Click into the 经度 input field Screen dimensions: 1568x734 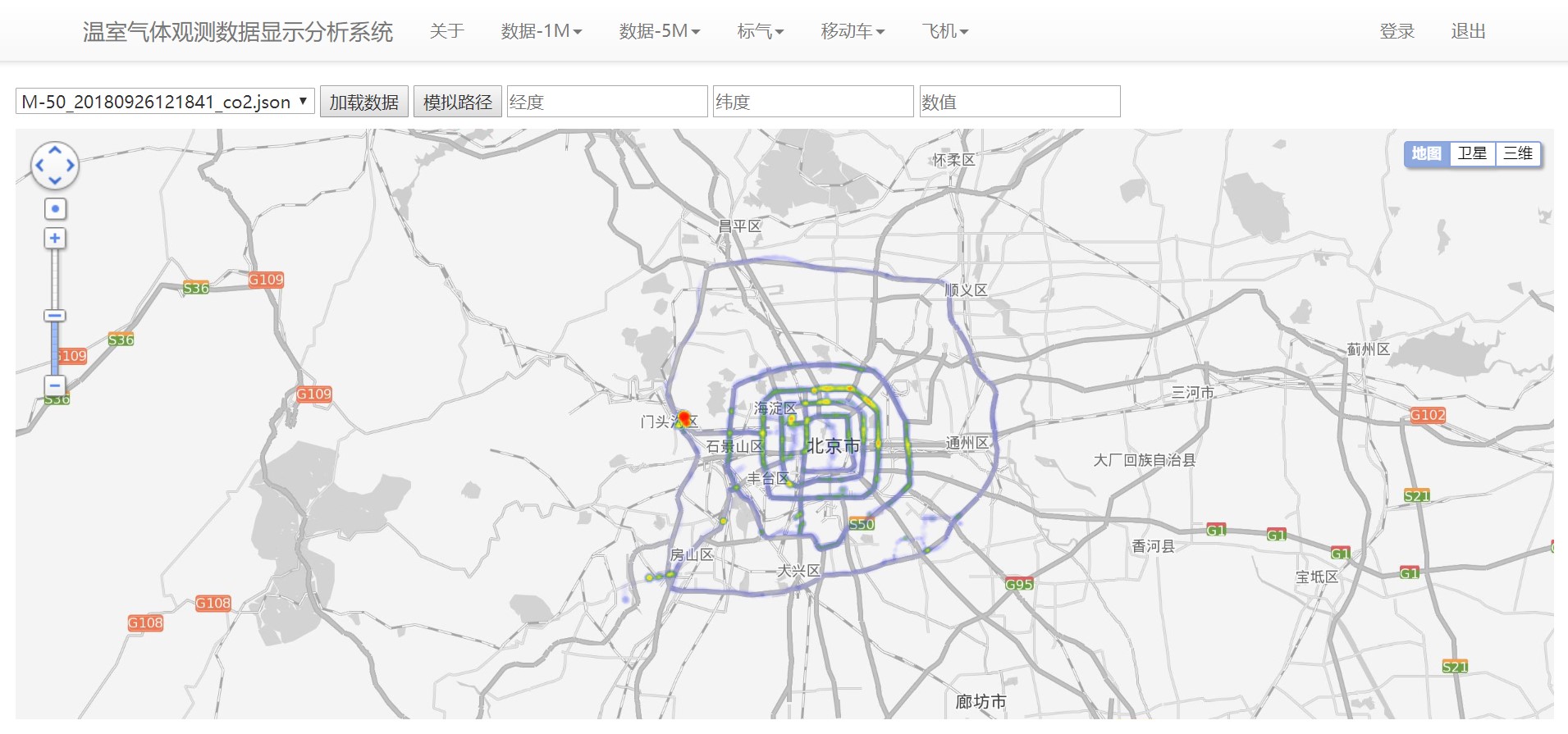pos(606,102)
